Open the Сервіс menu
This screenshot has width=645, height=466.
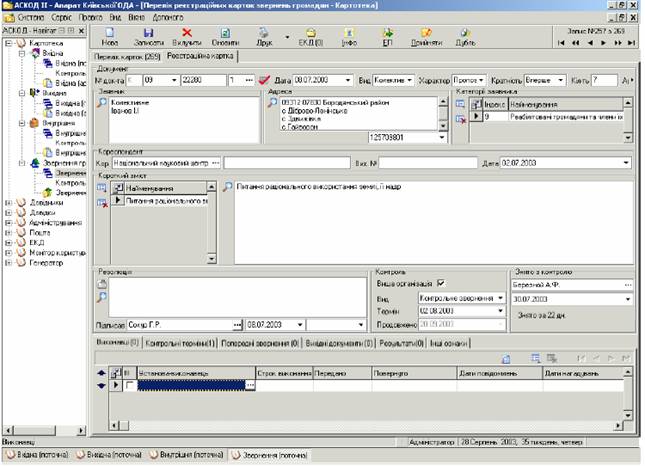coord(61,18)
